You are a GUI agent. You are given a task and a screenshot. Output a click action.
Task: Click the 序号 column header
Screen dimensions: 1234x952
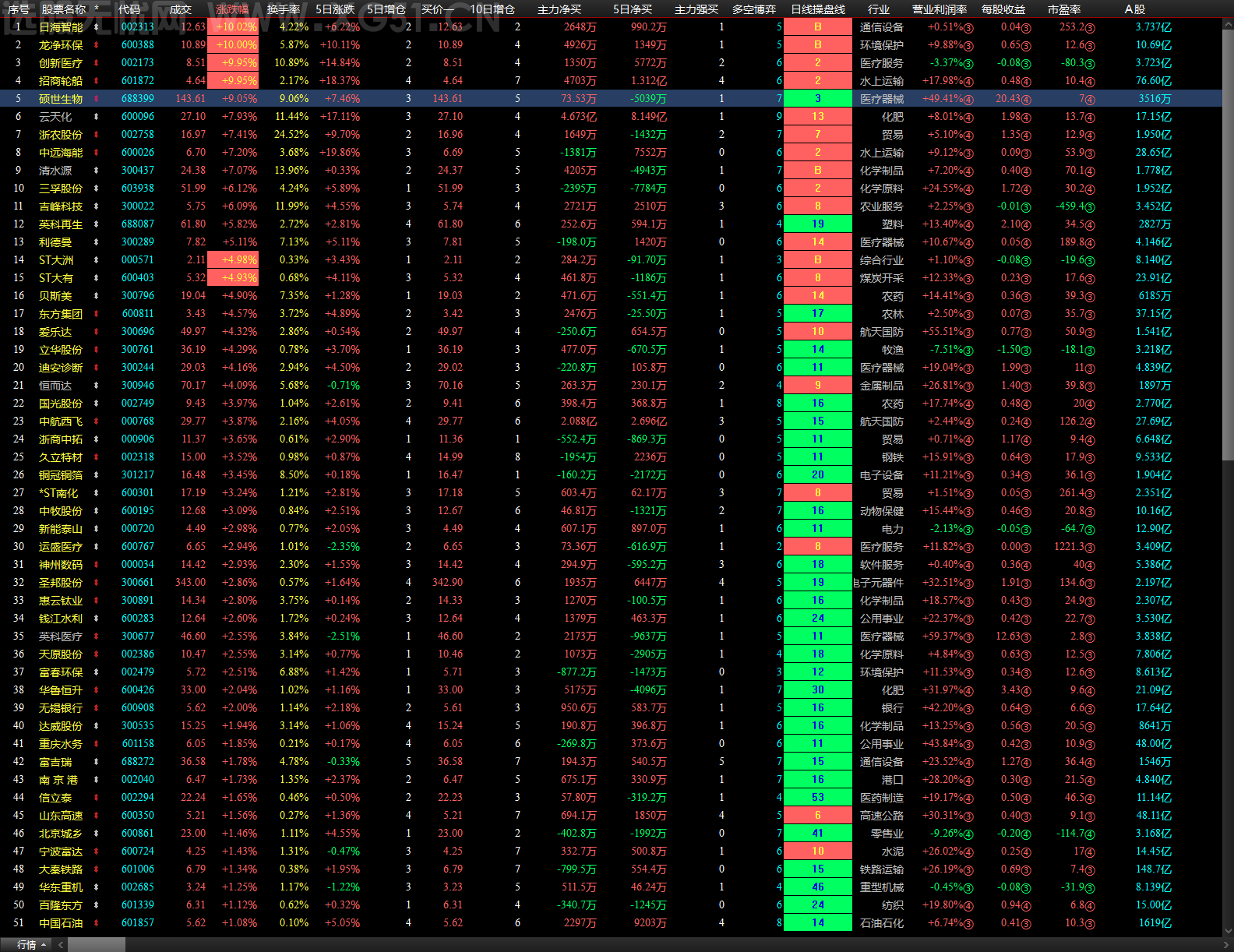pyautogui.click(x=19, y=9)
